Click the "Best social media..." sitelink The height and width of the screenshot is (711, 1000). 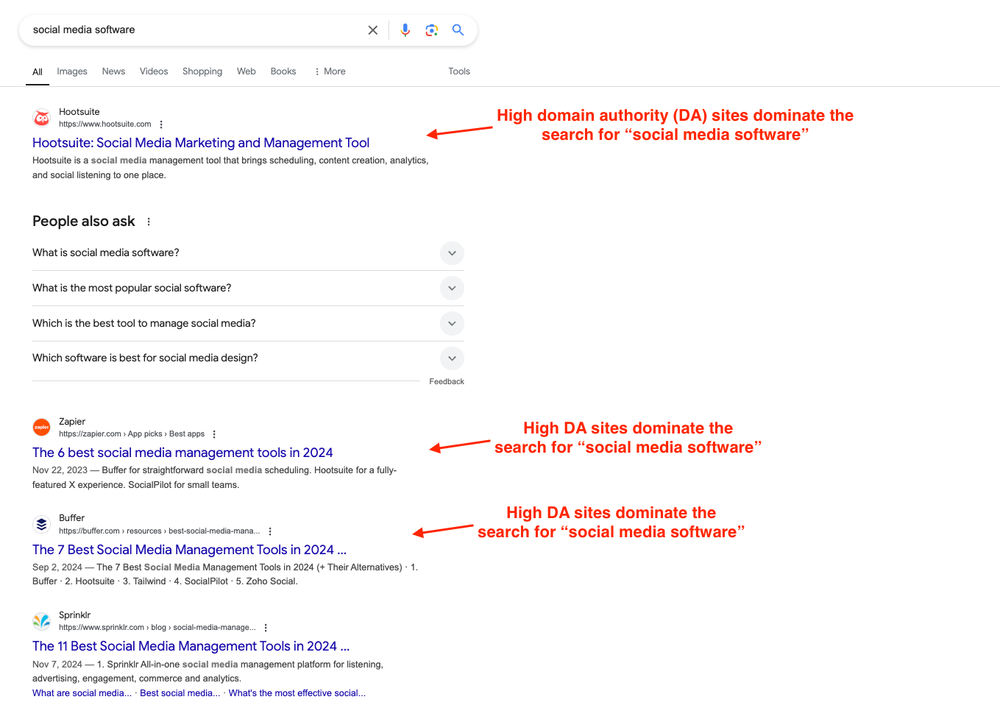[180, 693]
